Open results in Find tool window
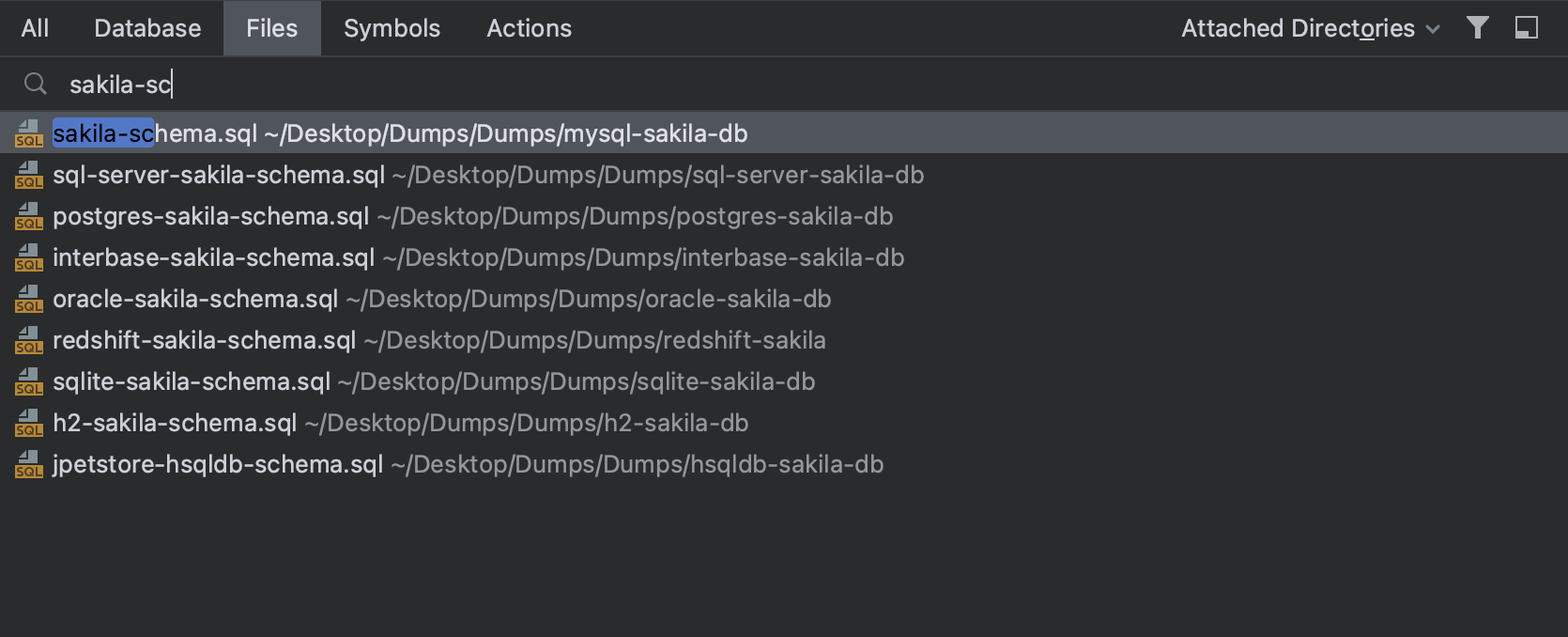 1527,28
